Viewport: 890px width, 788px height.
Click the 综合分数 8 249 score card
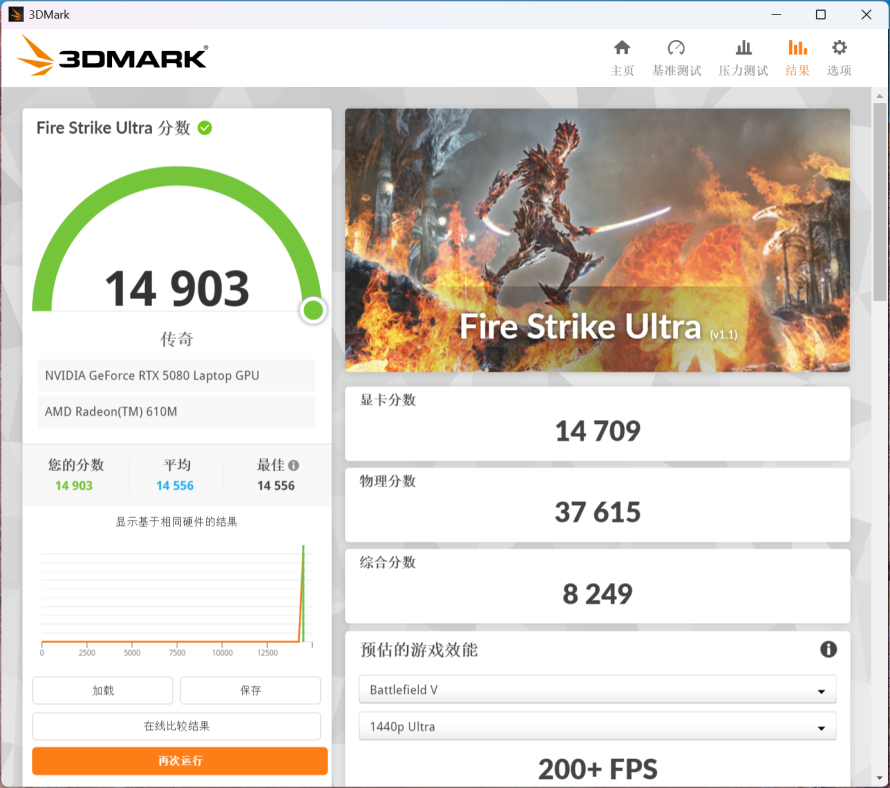(x=597, y=586)
